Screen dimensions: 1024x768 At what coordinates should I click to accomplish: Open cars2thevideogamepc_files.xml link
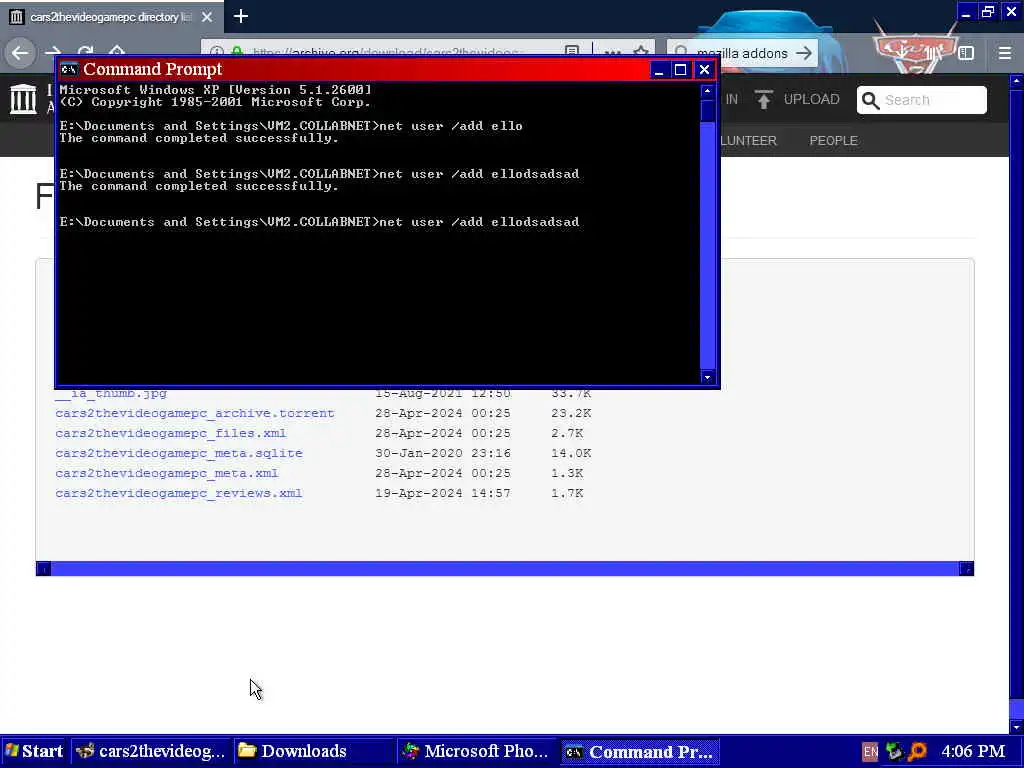tap(170, 434)
